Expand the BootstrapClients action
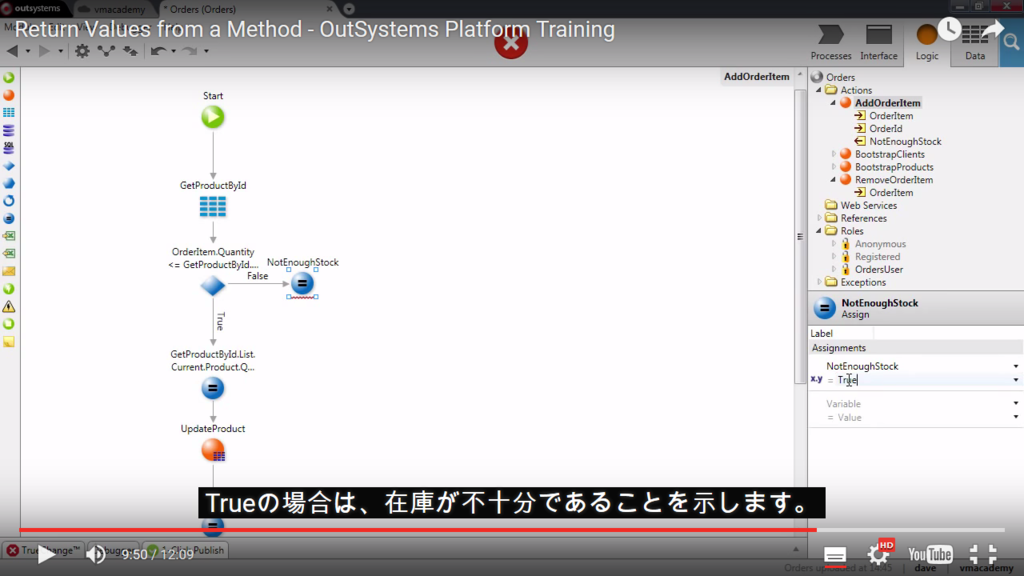This screenshot has width=1024, height=576. [833, 154]
